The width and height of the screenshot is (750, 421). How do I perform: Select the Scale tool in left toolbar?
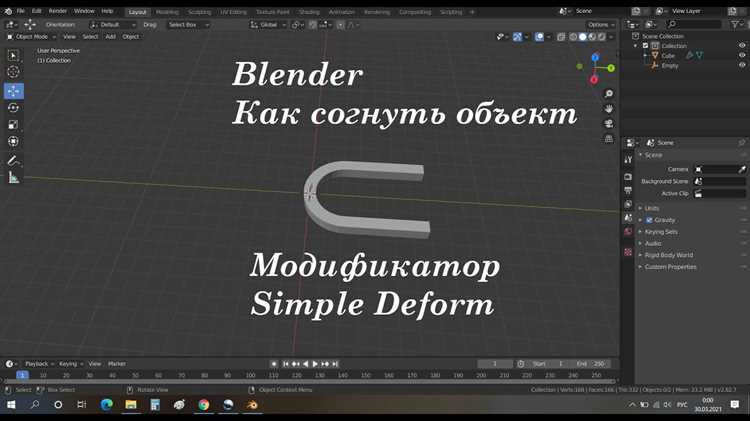pos(13,124)
